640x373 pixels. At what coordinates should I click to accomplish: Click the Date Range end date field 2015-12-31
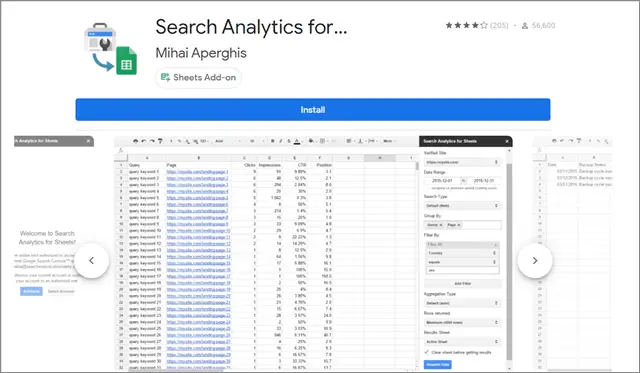[x=483, y=180]
